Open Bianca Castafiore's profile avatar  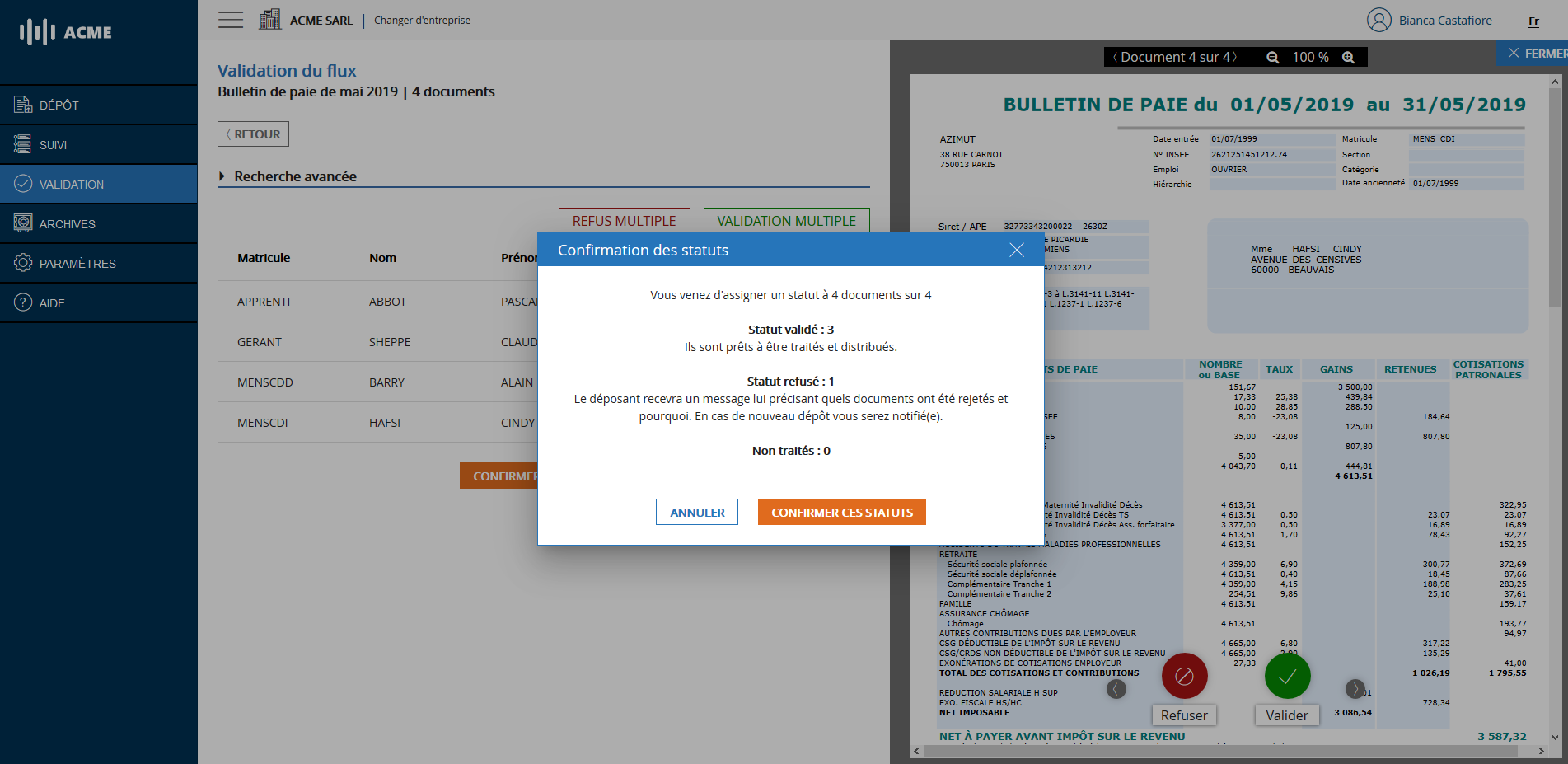(x=1379, y=20)
